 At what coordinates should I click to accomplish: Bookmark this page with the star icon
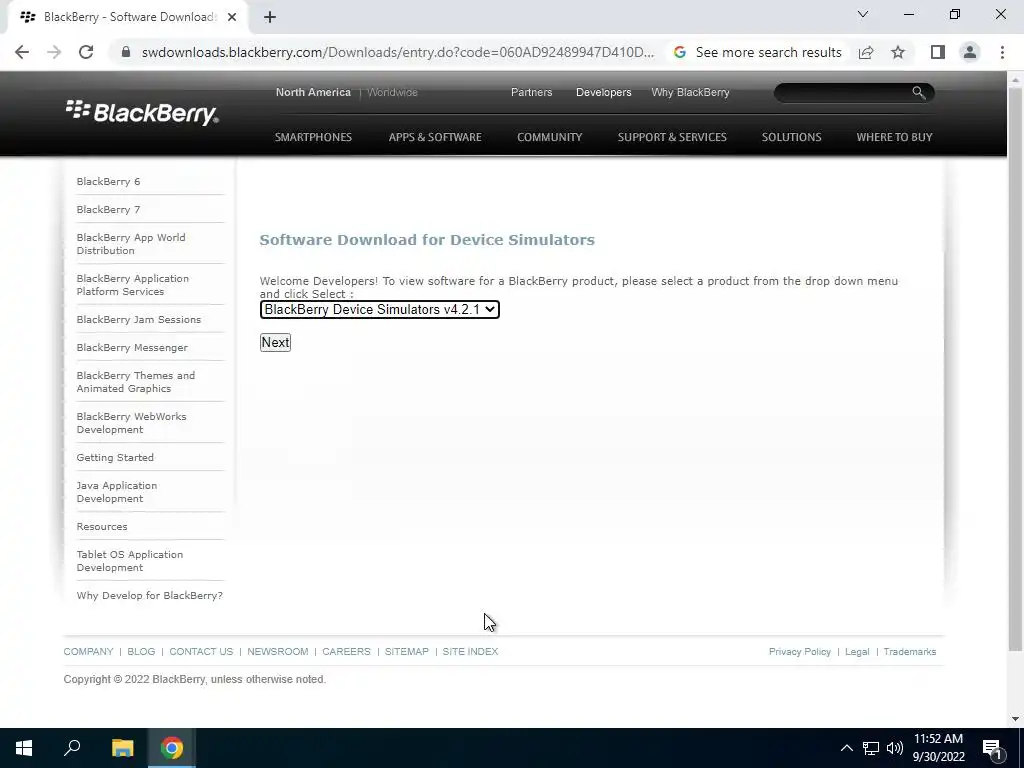tap(898, 52)
